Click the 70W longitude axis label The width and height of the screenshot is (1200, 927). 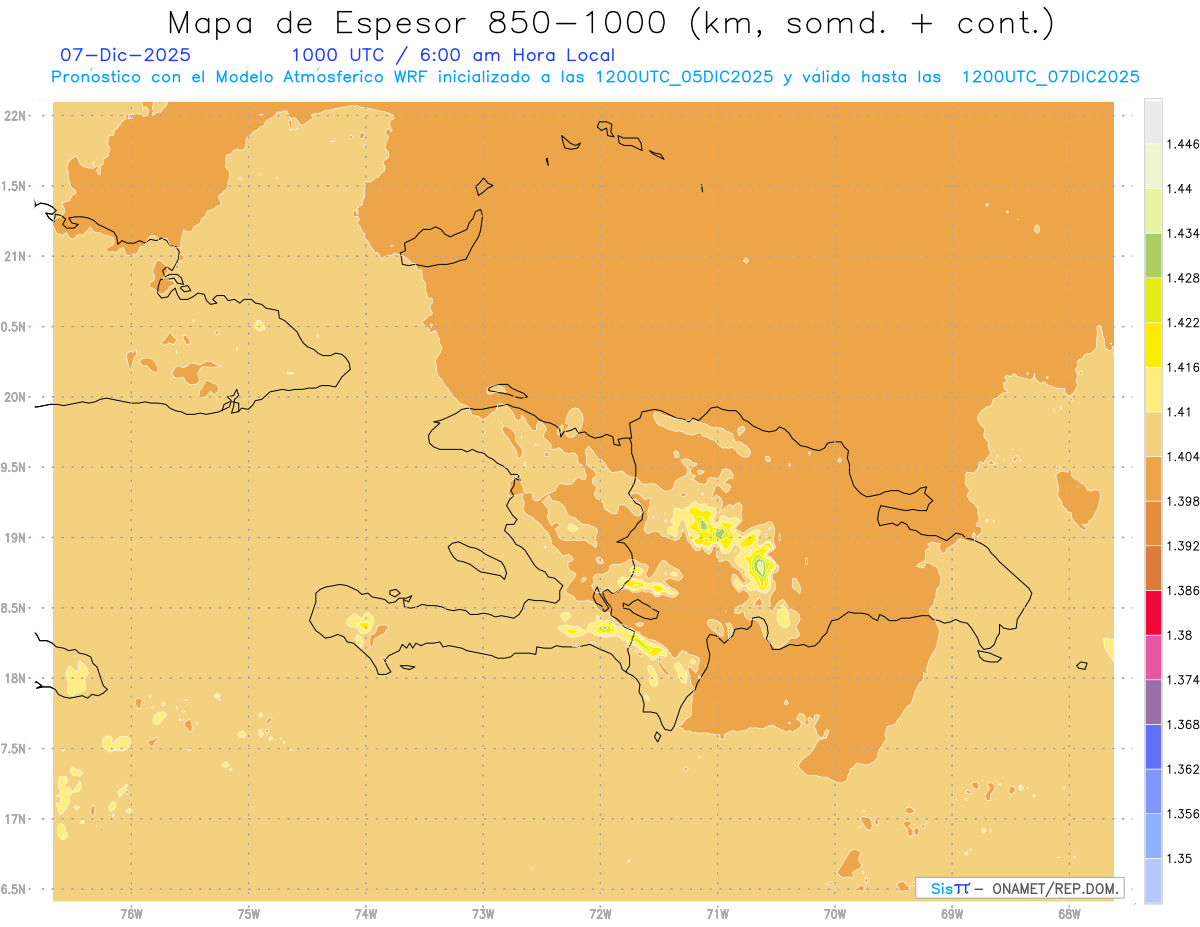point(835,914)
